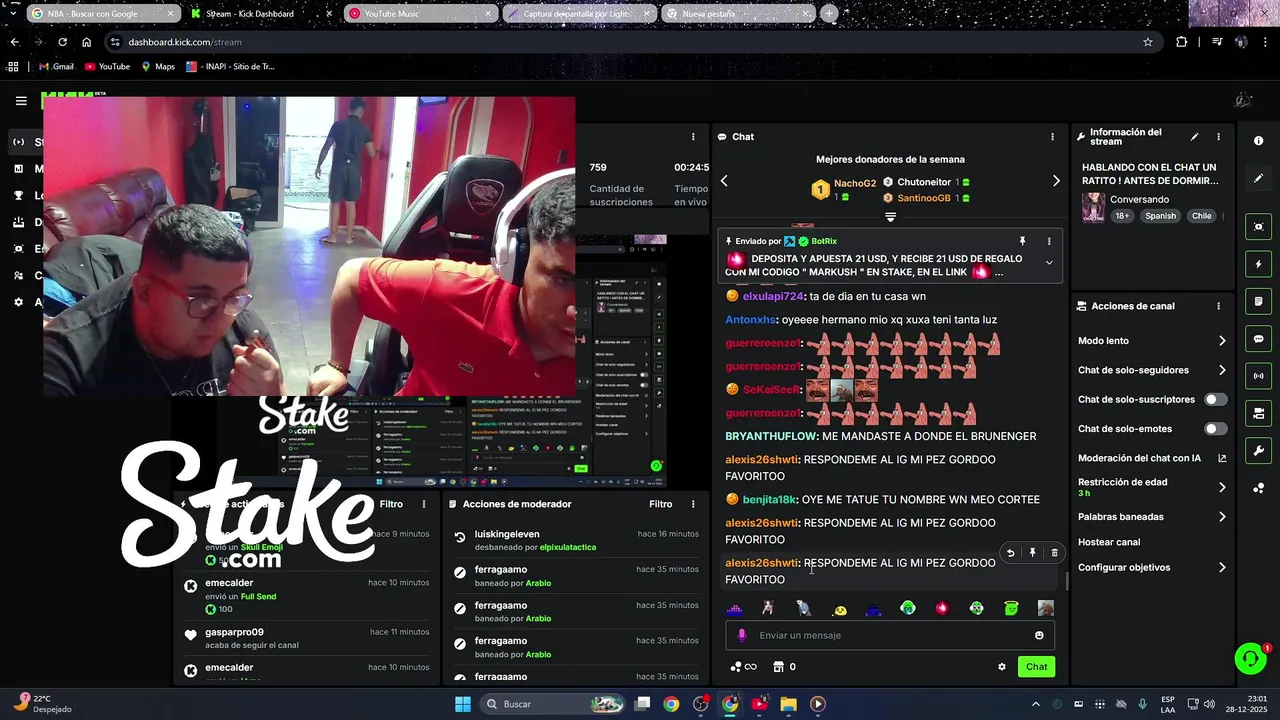Click Hostear canal option

[x=1109, y=542]
